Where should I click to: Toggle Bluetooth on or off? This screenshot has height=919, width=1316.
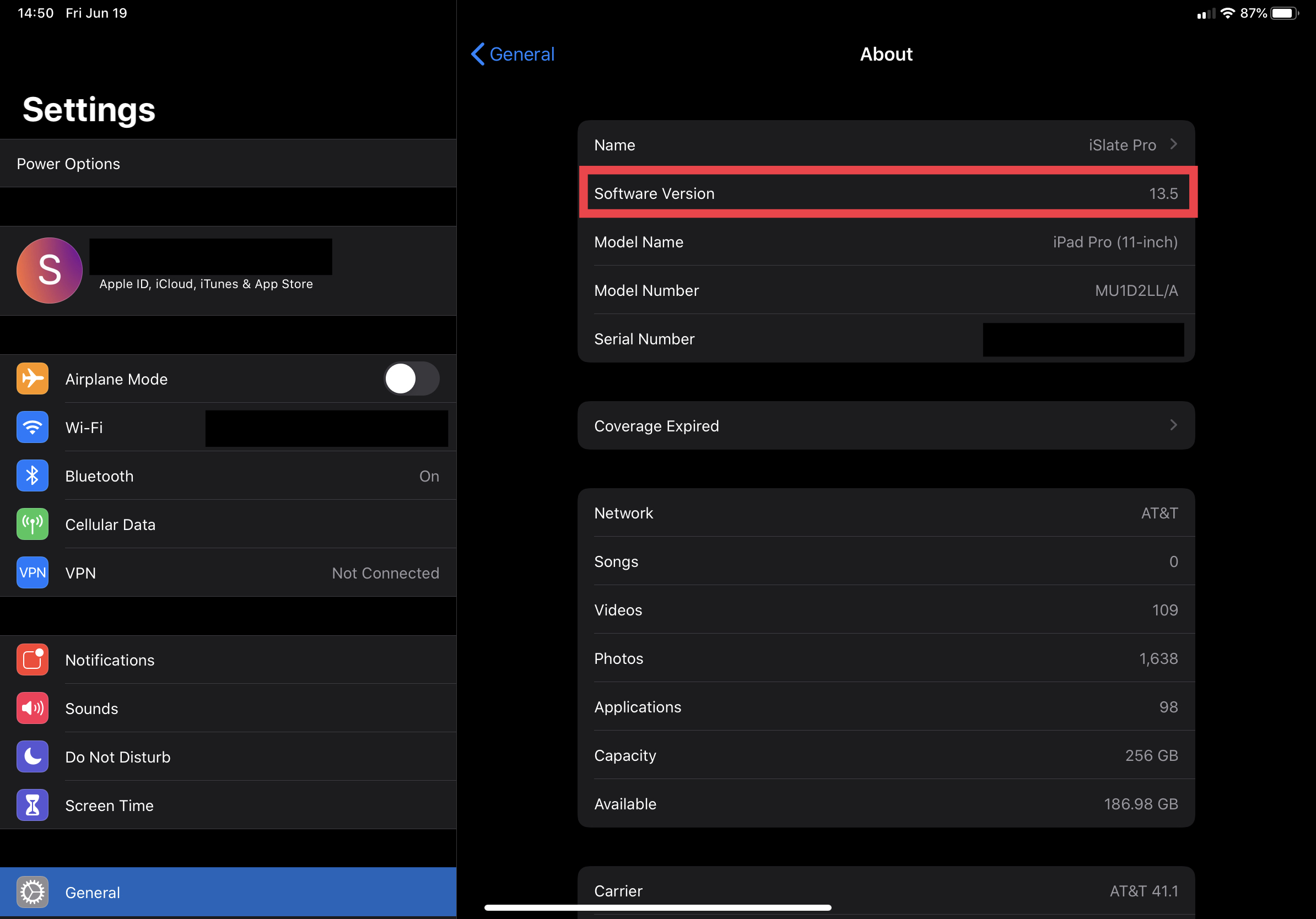(x=229, y=475)
